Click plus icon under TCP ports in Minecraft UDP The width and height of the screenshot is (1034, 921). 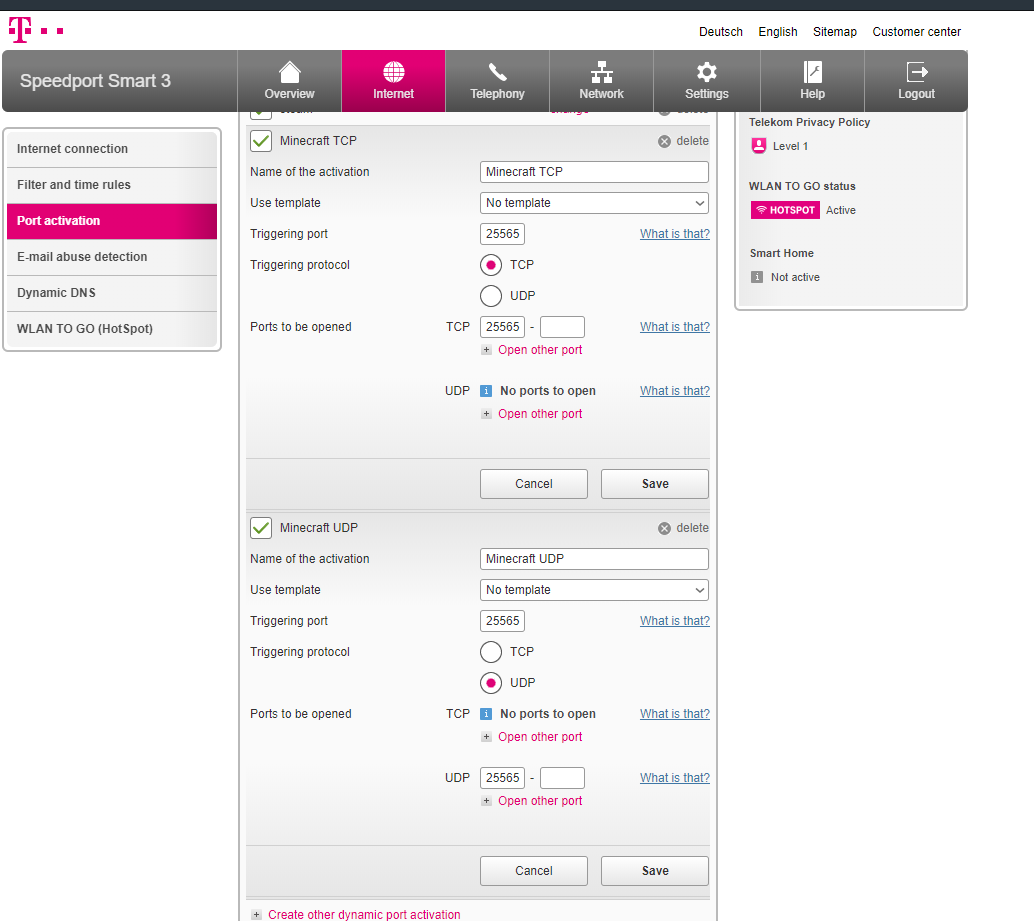click(486, 737)
